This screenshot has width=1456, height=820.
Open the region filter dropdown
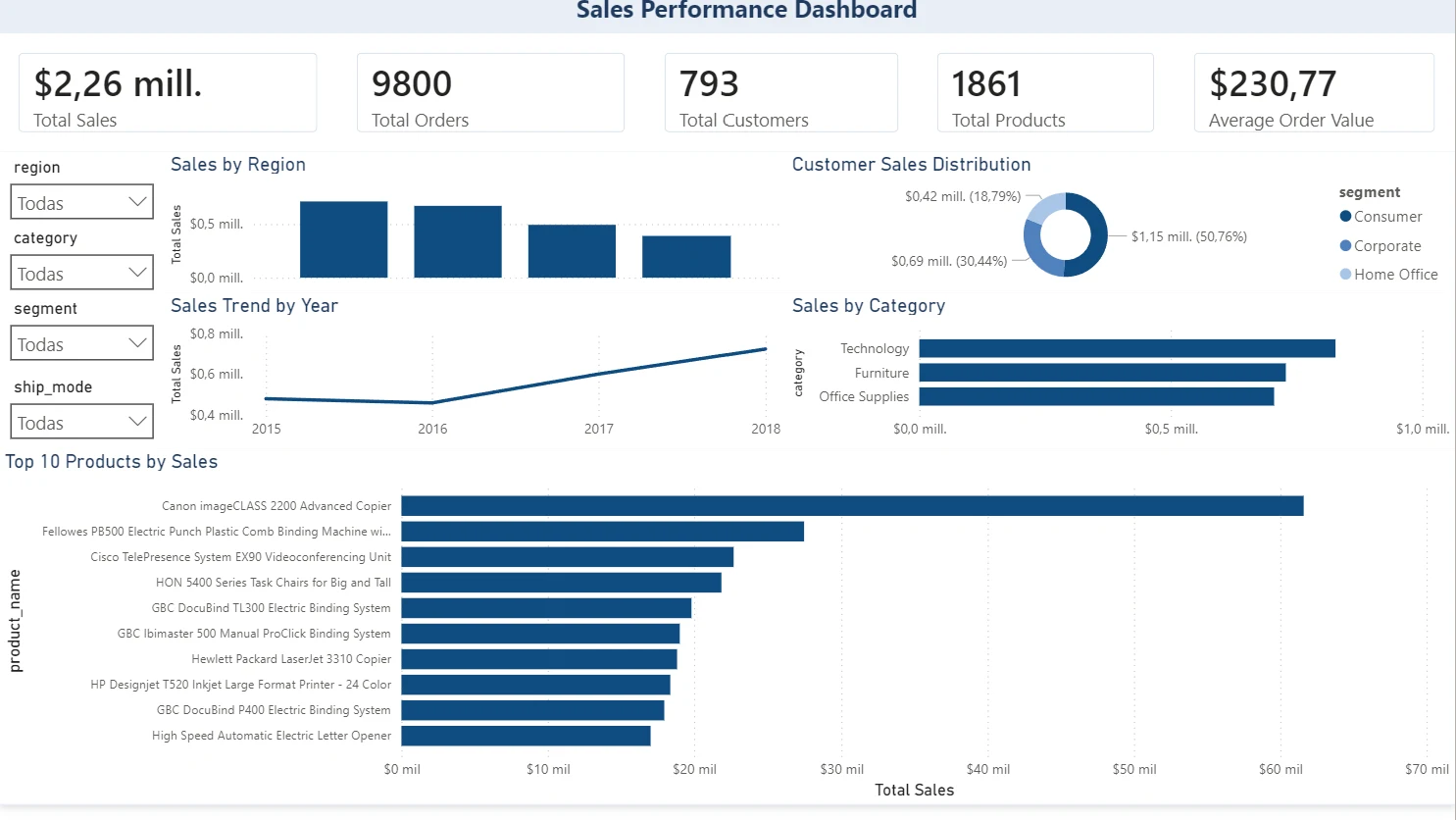[x=82, y=202]
